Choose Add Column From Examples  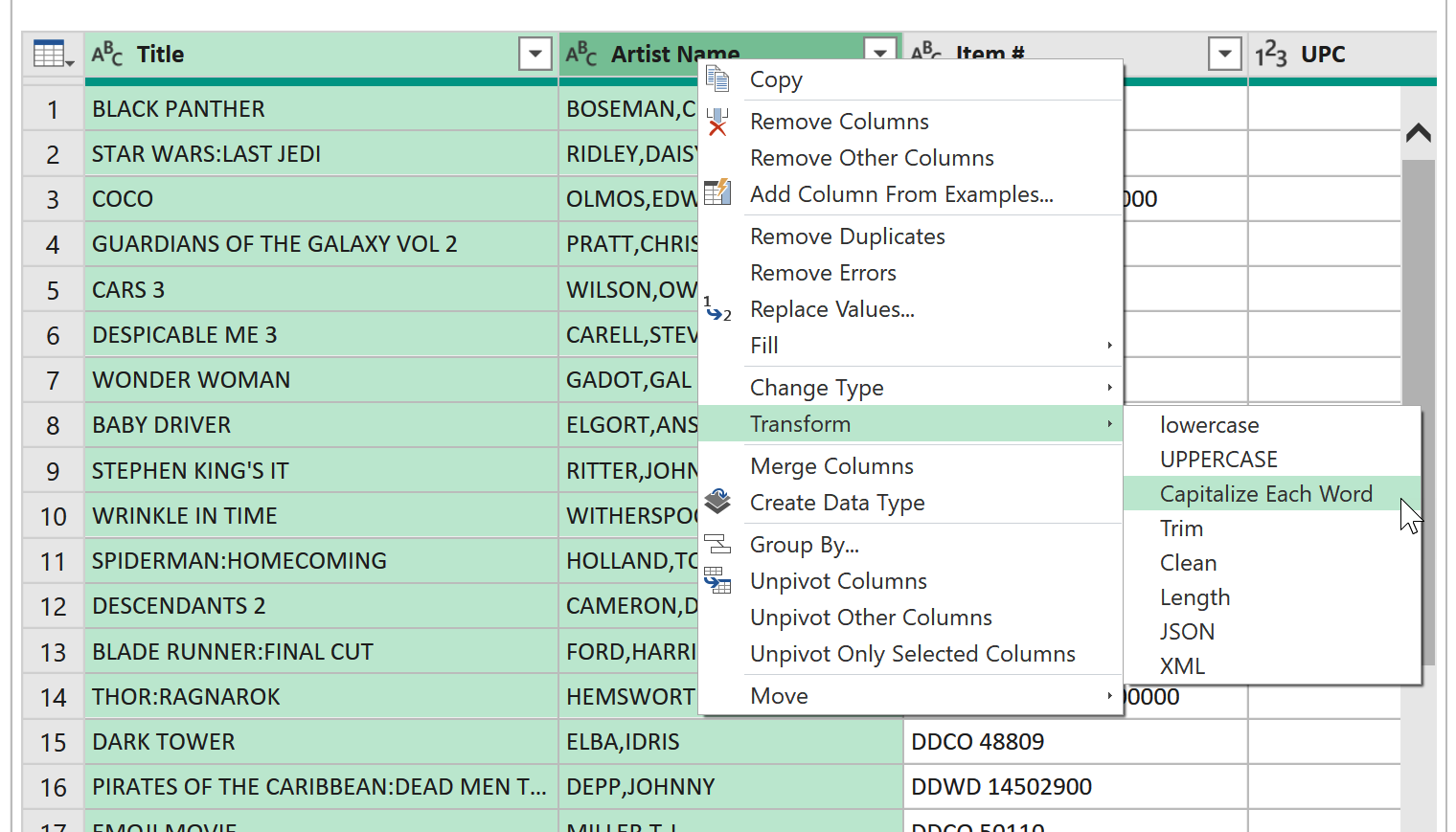coord(910,194)
